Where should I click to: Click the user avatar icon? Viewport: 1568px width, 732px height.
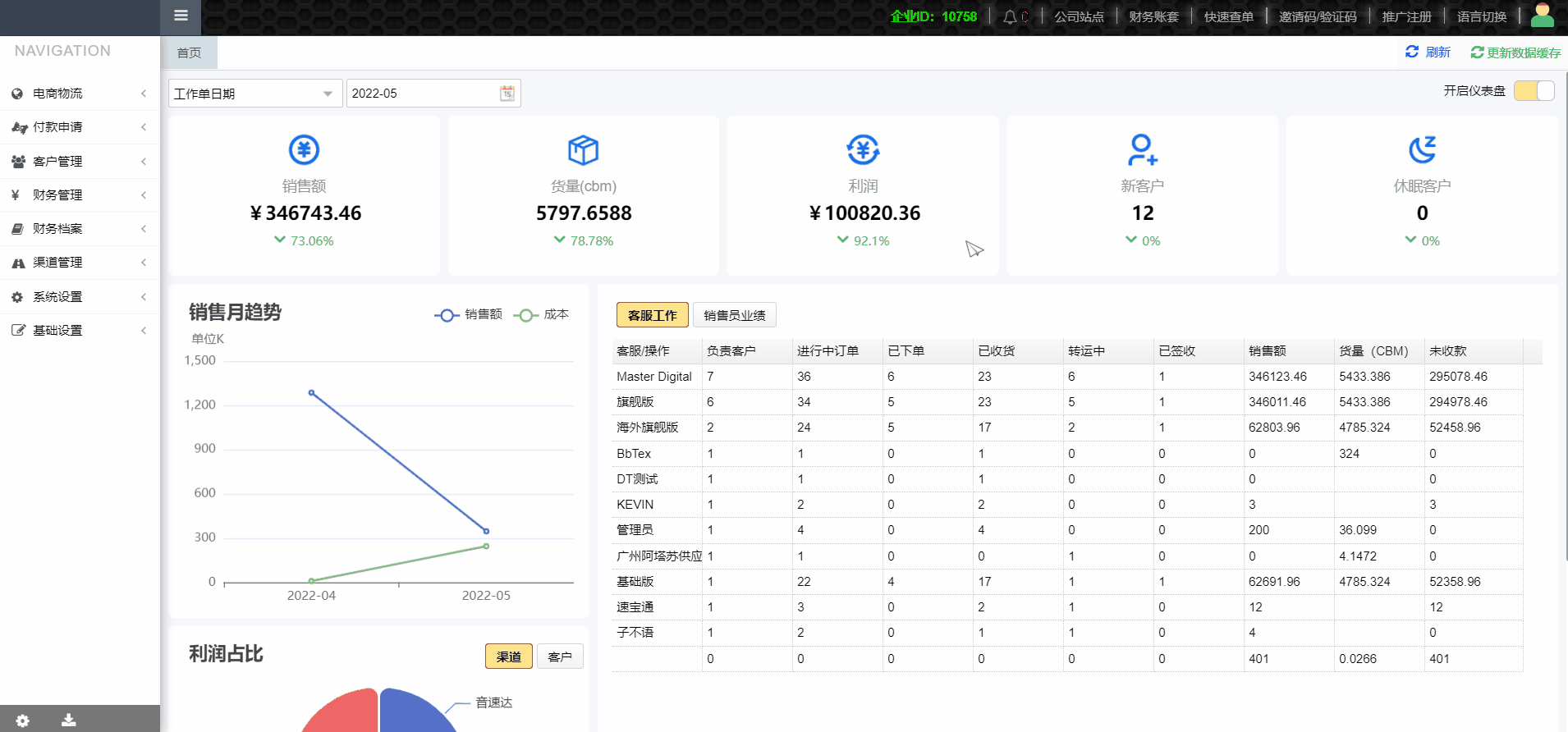(1542, 16)
